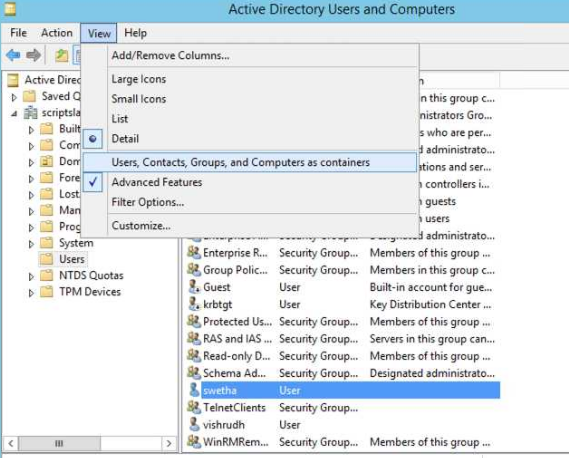The height and width of the screenshot is (458, 569).
Task: Expand the Builtin folder node
Action: click(x=32, y=130)
